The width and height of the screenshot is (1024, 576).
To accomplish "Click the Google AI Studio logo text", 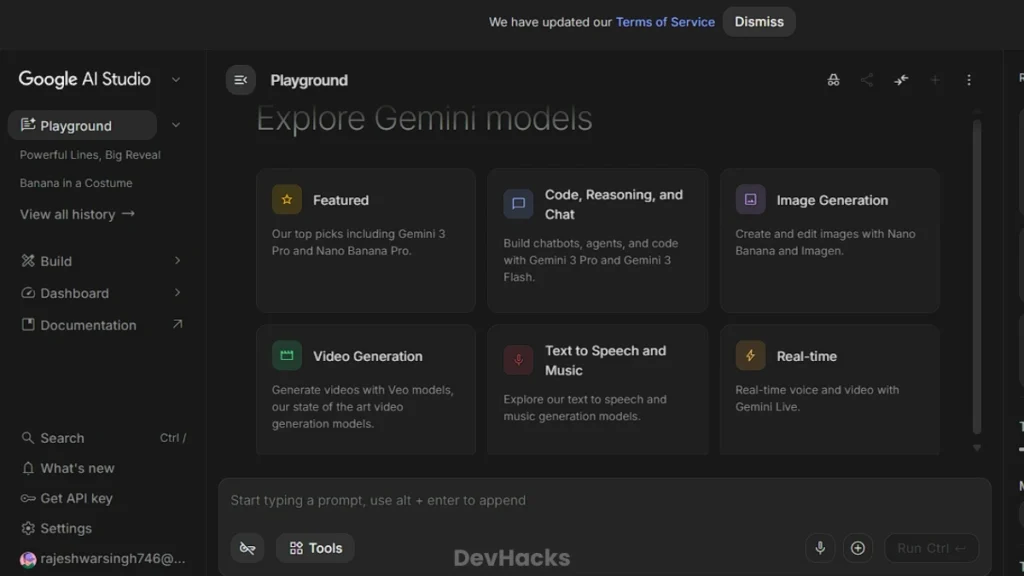I will [84, 79].
